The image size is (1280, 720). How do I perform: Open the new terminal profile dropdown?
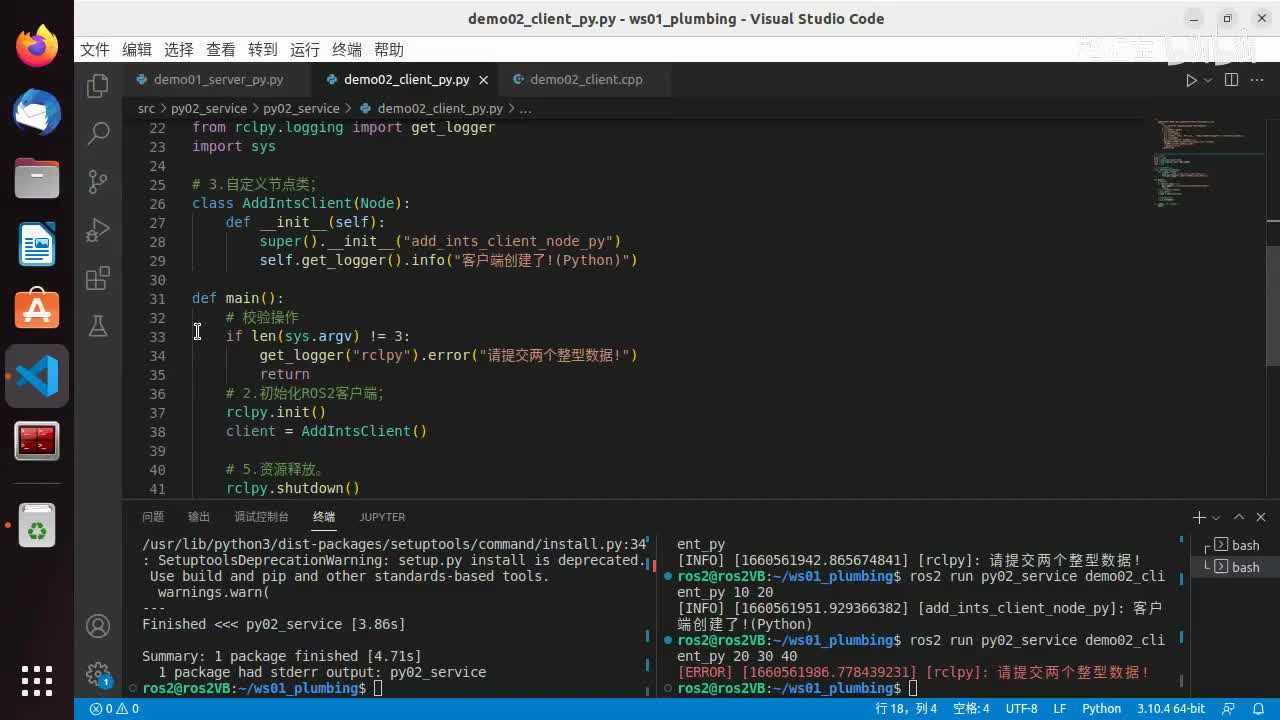pos(1216,518)
